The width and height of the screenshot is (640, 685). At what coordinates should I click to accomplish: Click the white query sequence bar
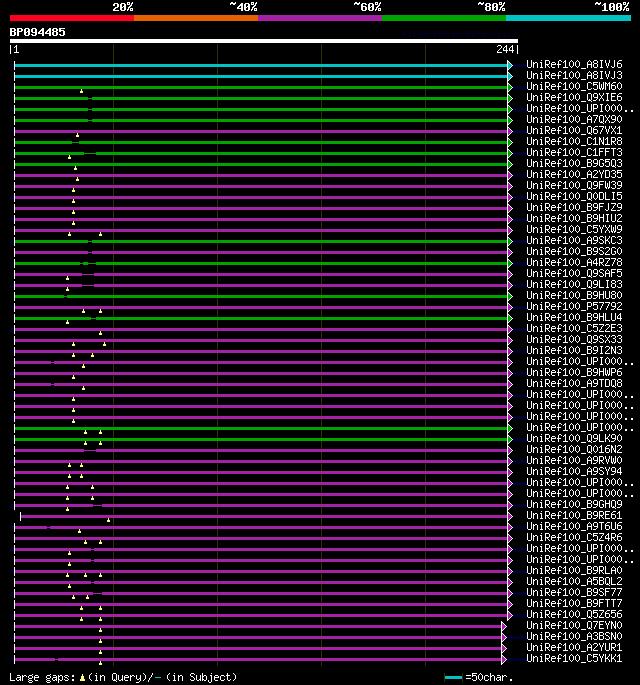point(264,41)
